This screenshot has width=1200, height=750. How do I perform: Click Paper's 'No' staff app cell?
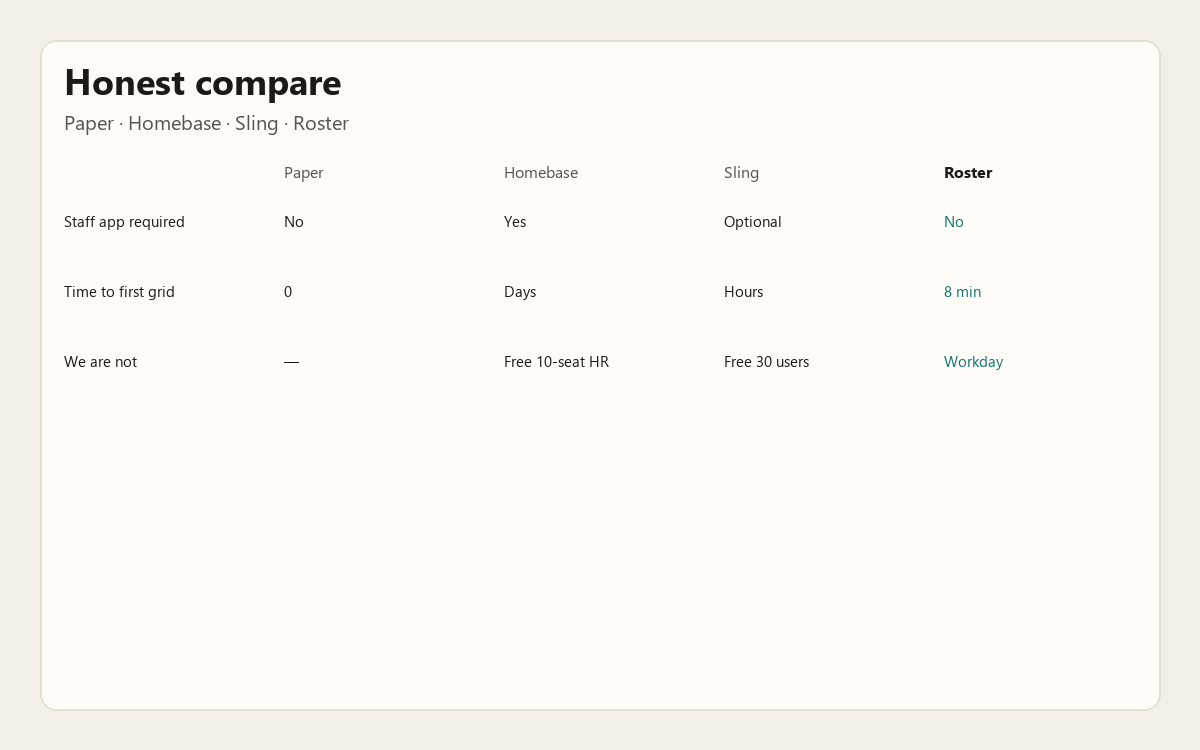294,222
